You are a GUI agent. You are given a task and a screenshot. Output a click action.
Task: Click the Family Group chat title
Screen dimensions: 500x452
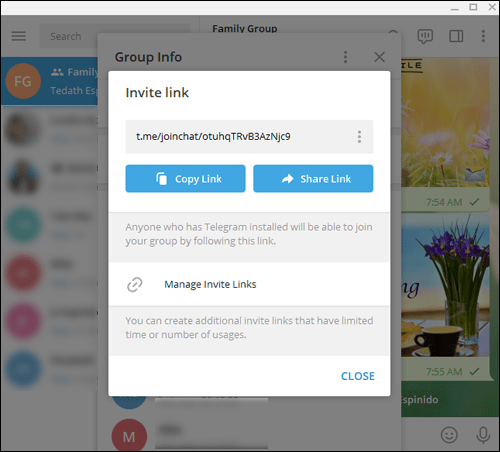tap(245, 29)
